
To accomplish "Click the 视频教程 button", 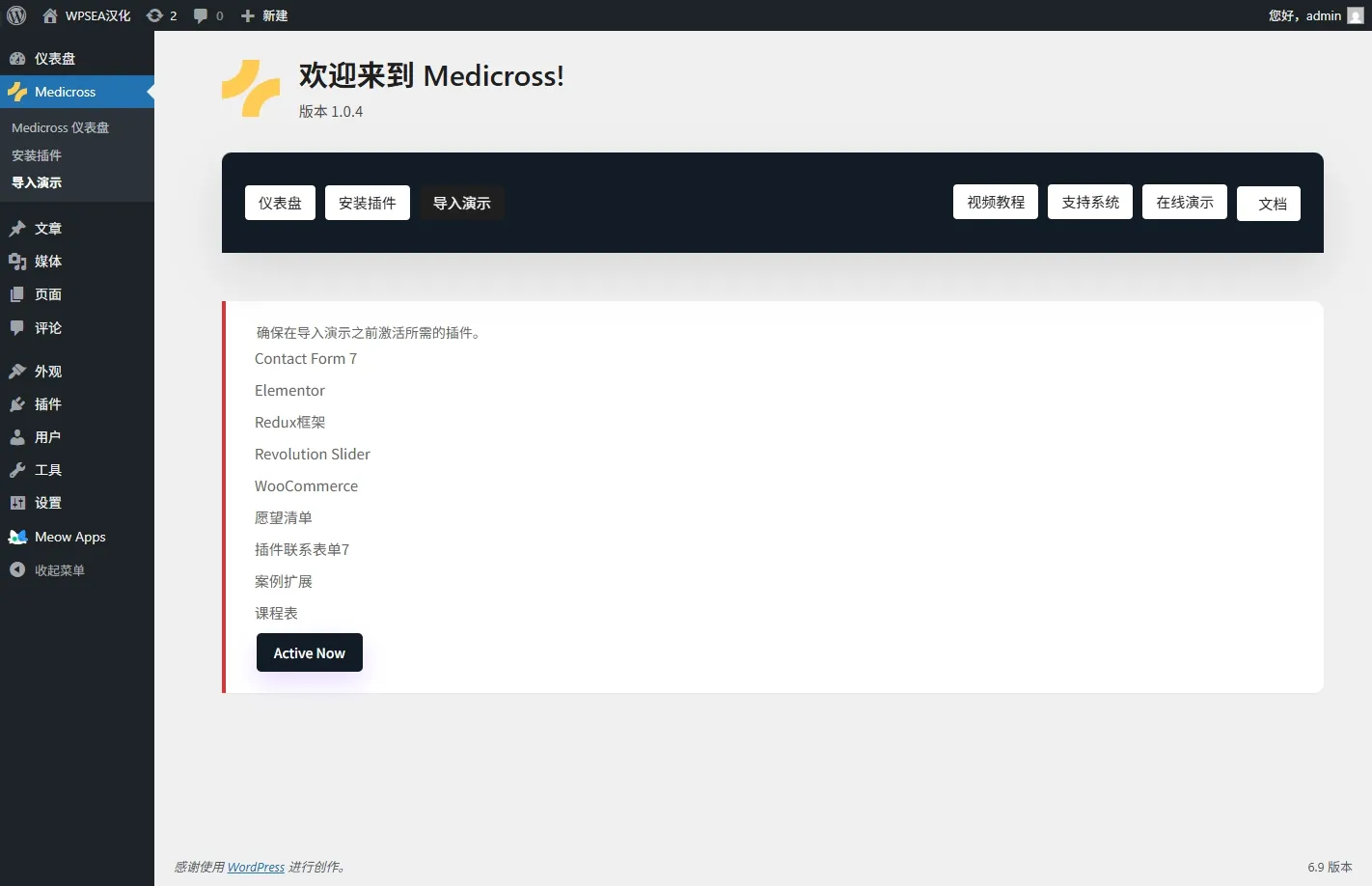I will (995, 202).
